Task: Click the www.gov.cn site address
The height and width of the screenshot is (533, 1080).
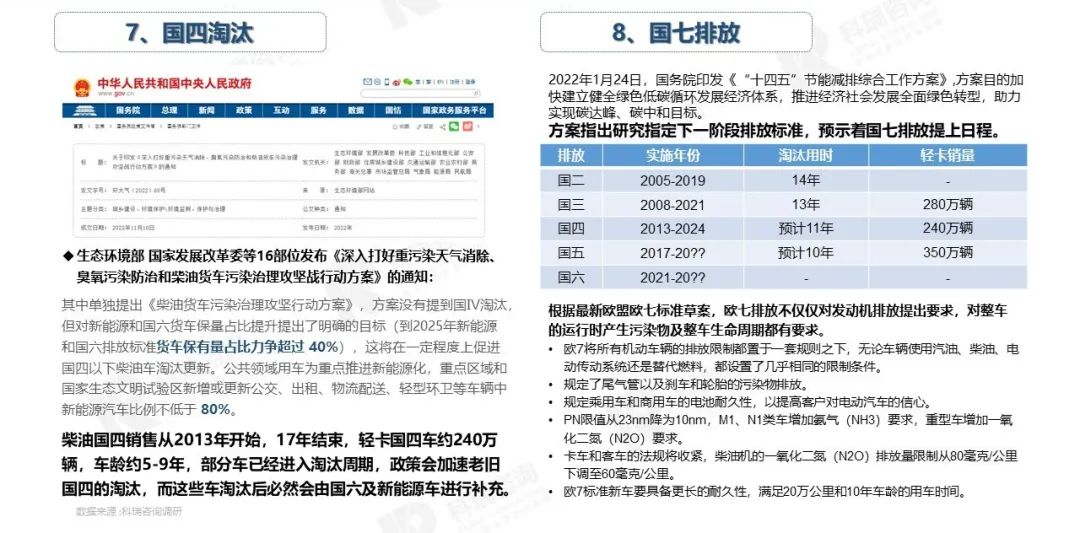Action: point(110,94)
